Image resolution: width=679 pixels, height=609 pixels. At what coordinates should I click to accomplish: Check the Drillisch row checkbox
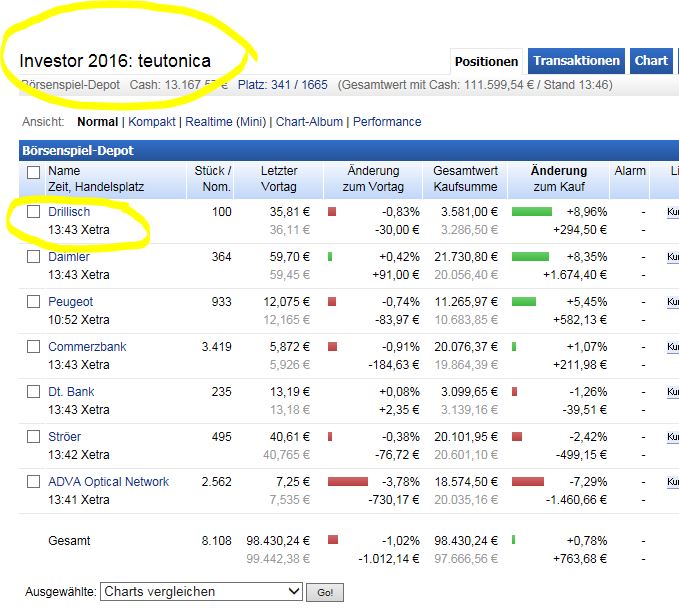point(33,211)
